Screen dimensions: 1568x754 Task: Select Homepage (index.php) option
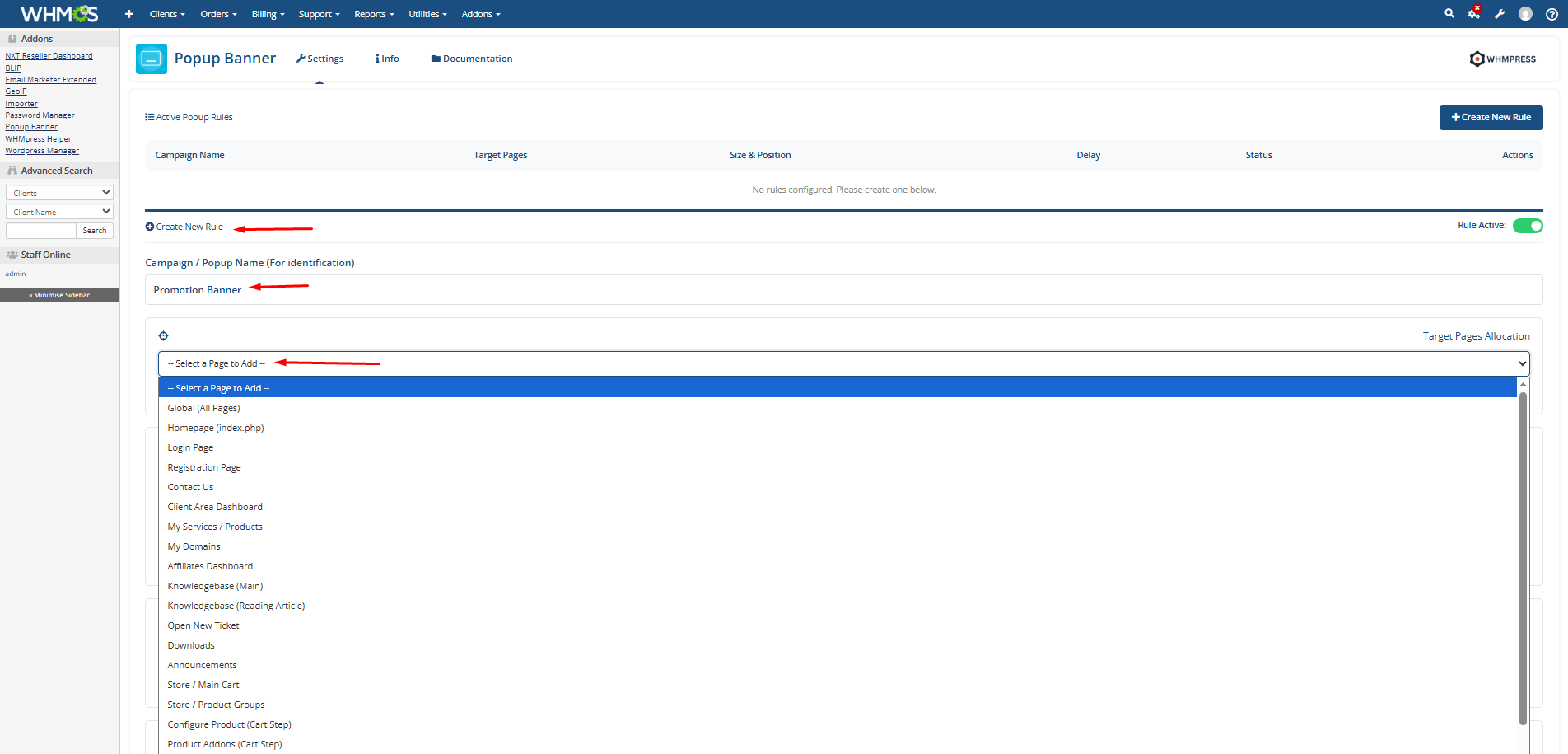pos(216,428)
